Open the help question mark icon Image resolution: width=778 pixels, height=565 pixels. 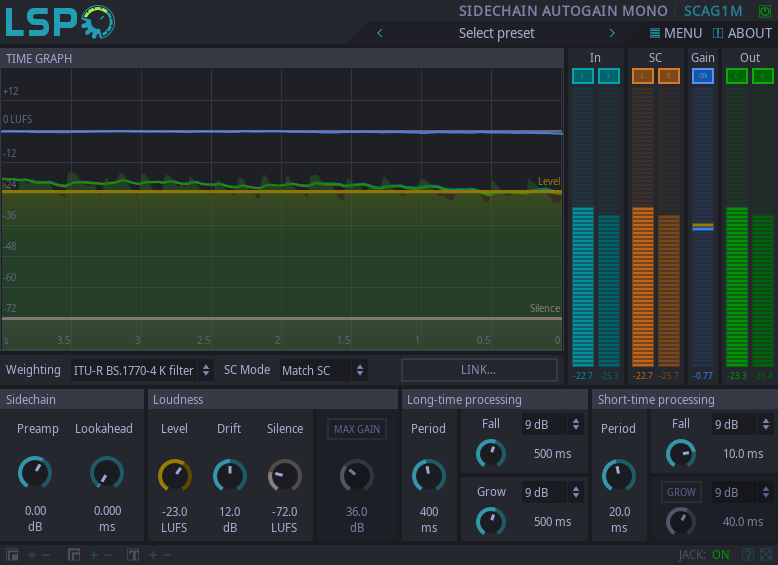[x=748, y=555]
